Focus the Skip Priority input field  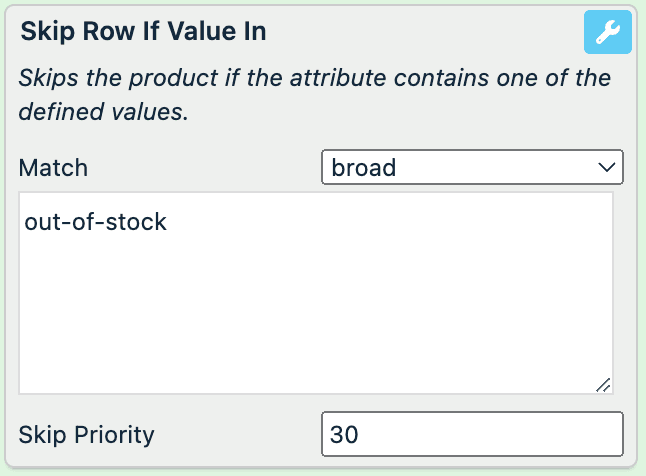(472, 435)
